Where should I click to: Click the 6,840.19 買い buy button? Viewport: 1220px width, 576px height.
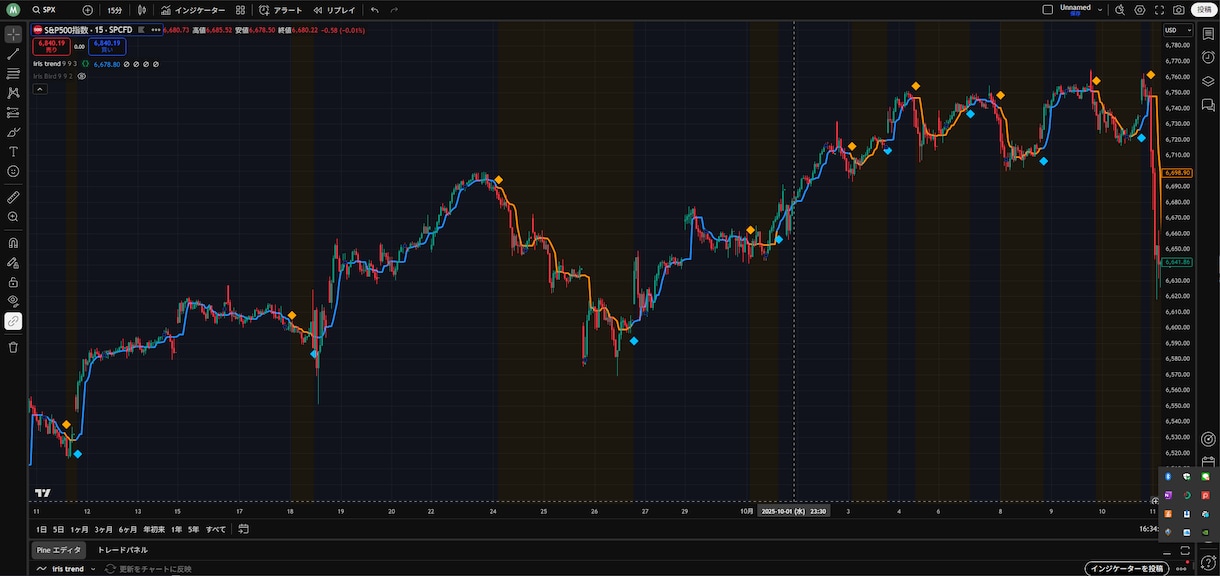(107, 46)
